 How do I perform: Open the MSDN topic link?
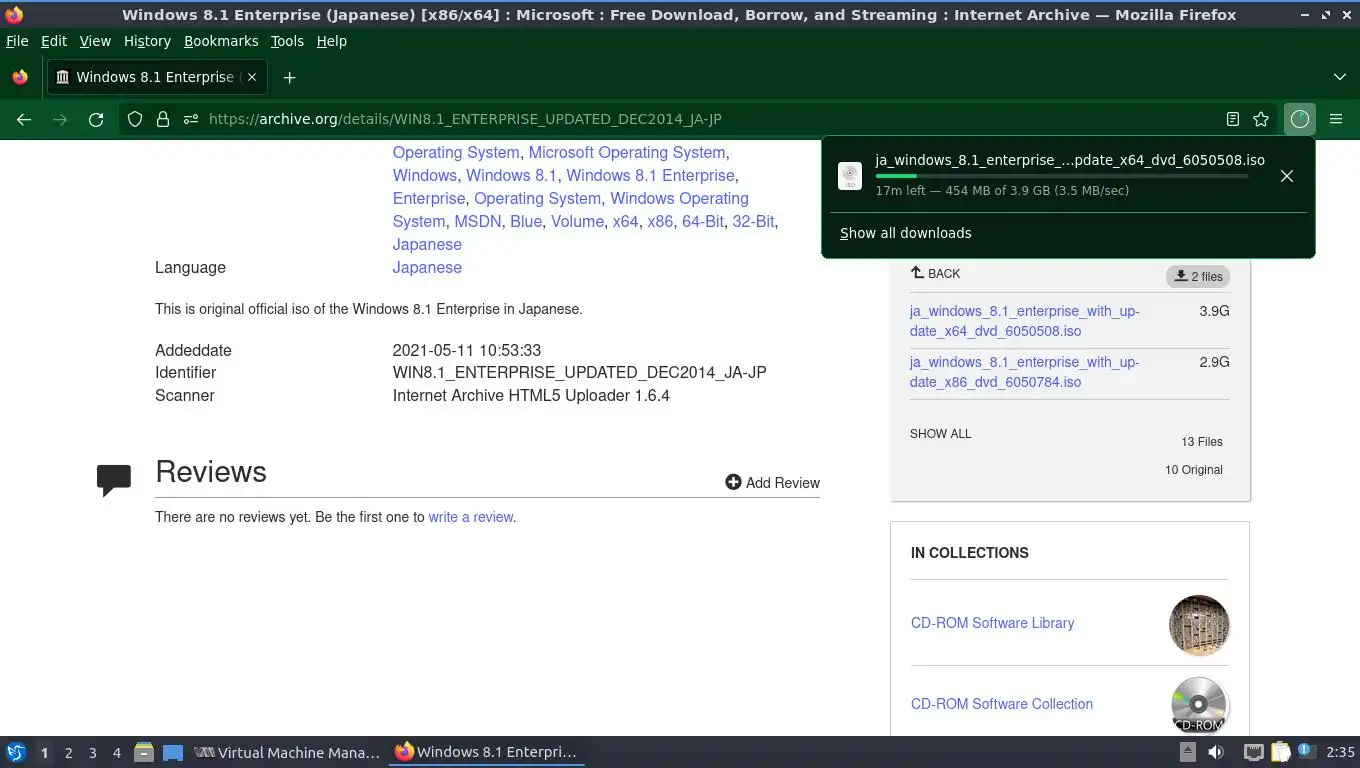[478, 221]
